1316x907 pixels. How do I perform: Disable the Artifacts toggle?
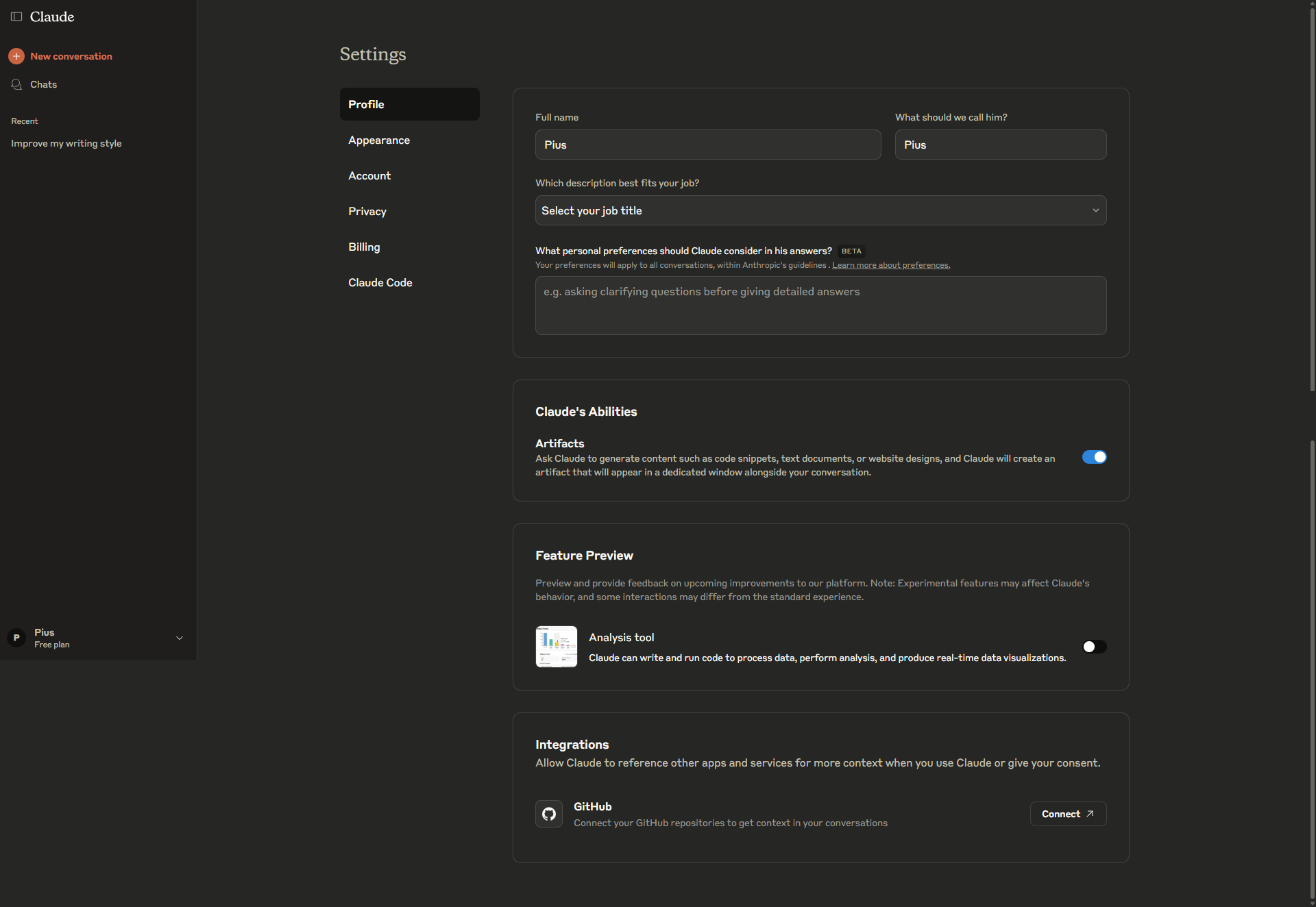point(1094,457)
